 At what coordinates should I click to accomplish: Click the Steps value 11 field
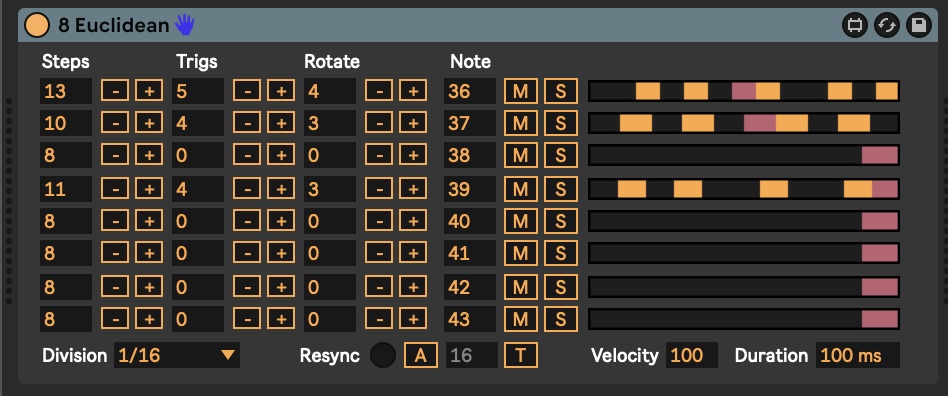tap(66, 189)
